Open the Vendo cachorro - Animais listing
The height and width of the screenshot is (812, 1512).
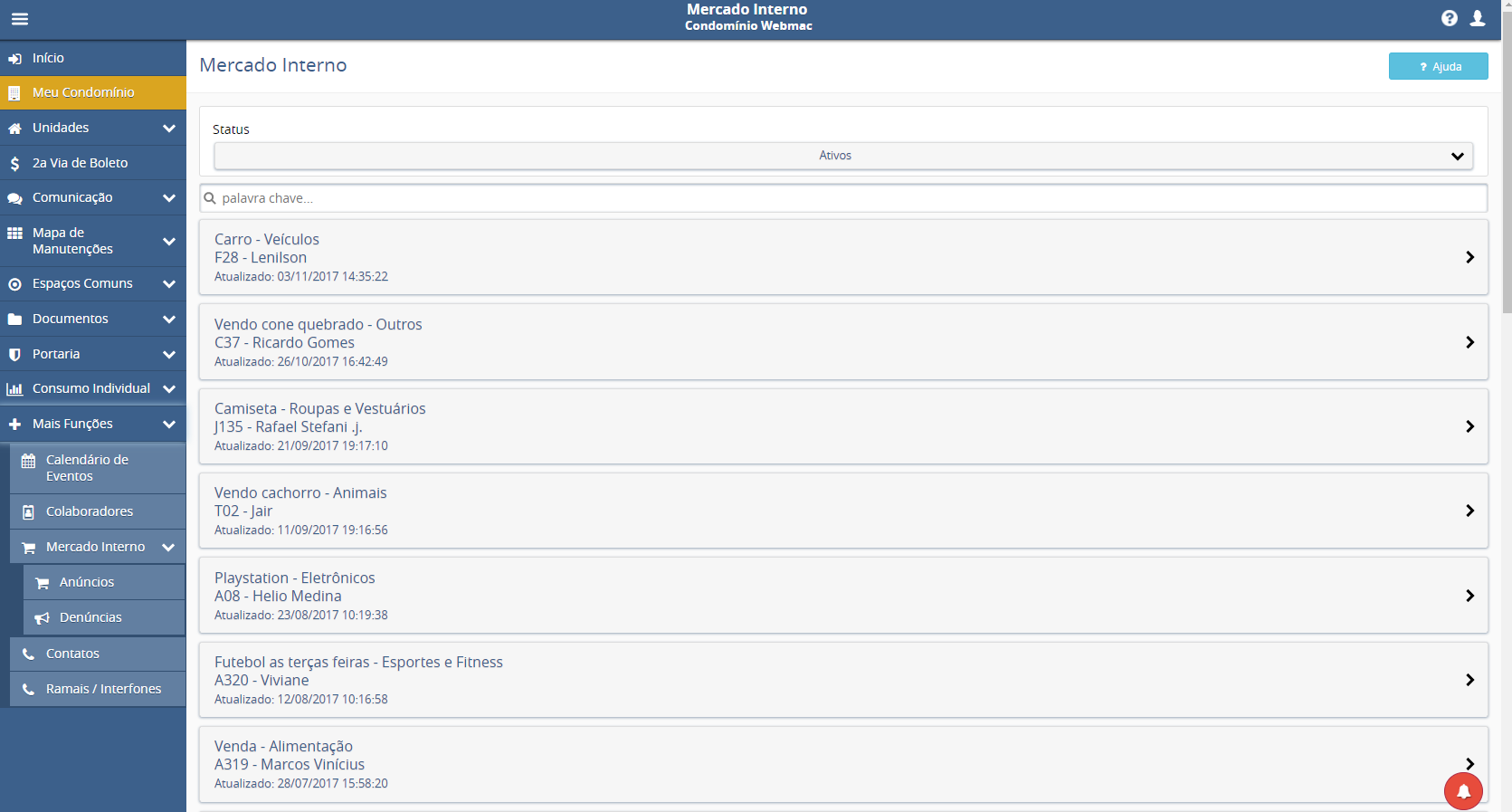coord(843,511)
